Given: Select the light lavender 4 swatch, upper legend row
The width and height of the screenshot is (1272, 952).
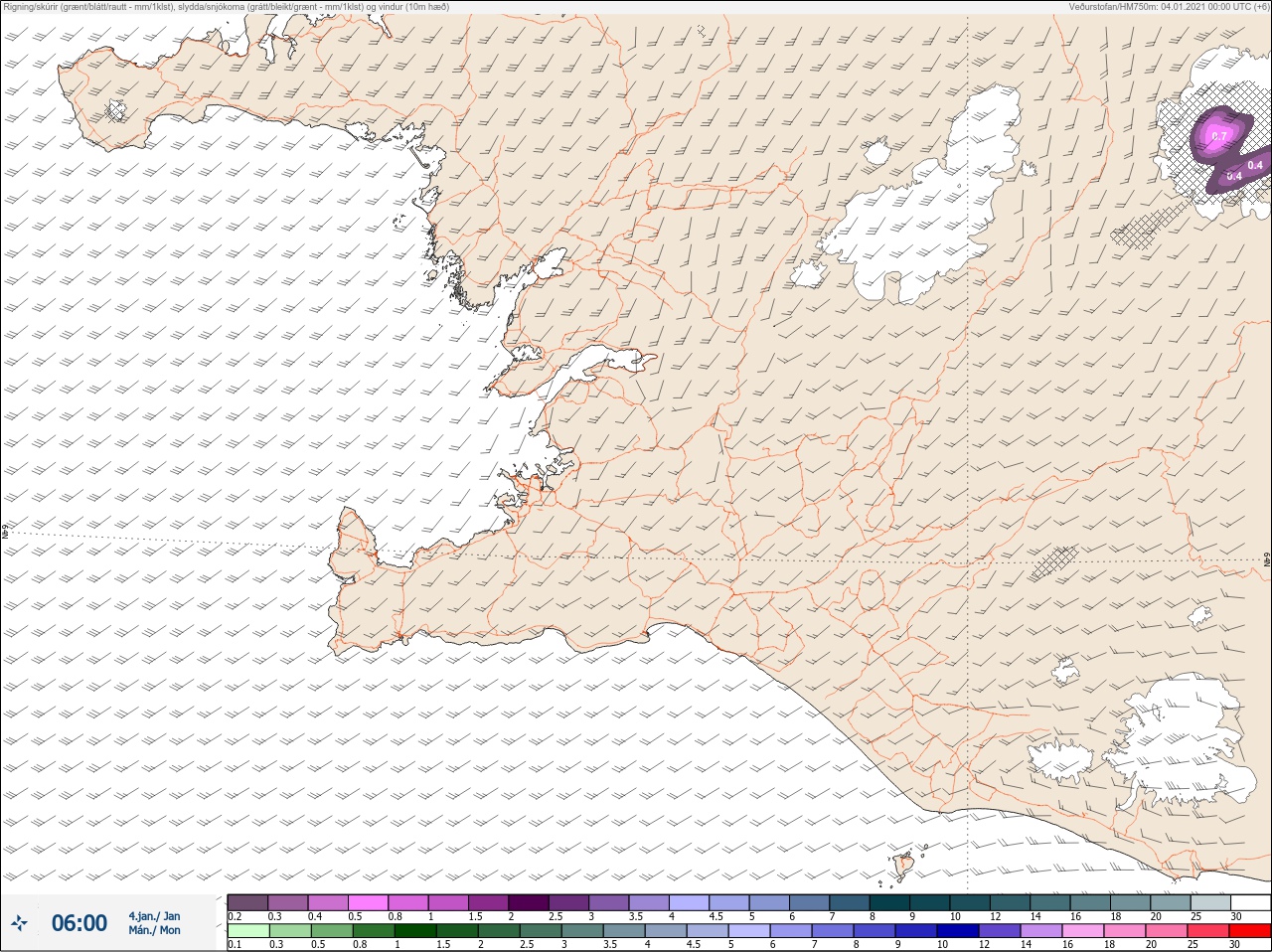Looking at the screenshot, I should [689, 902].
